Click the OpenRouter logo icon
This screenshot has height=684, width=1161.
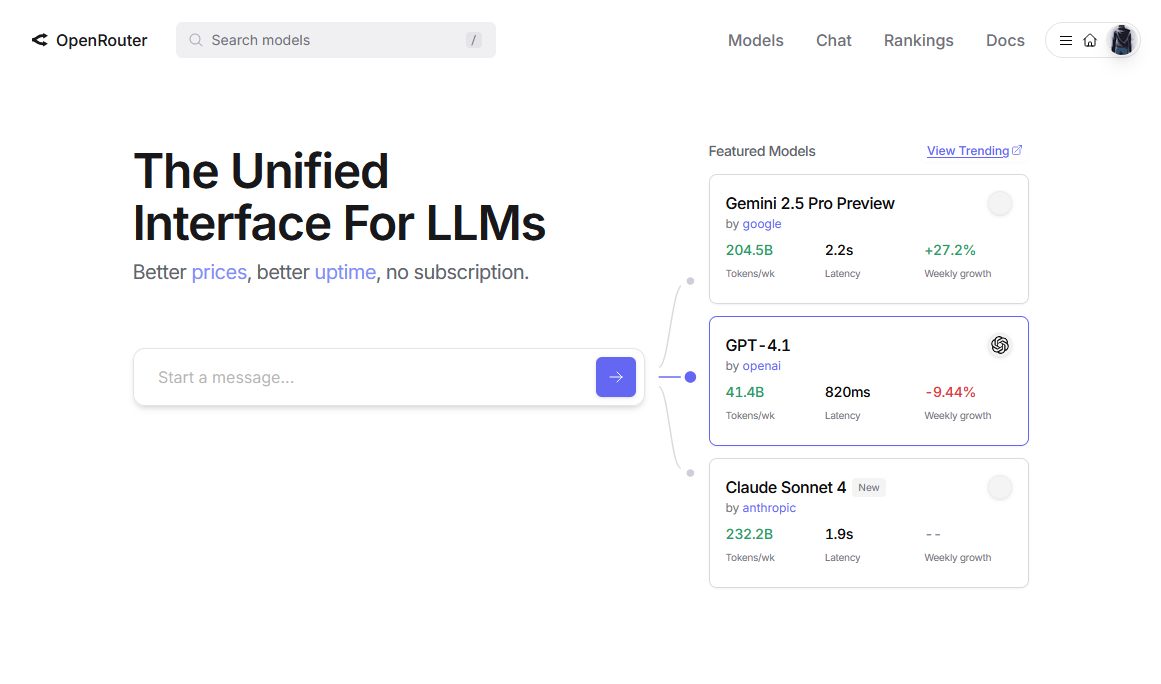point(39,40)
